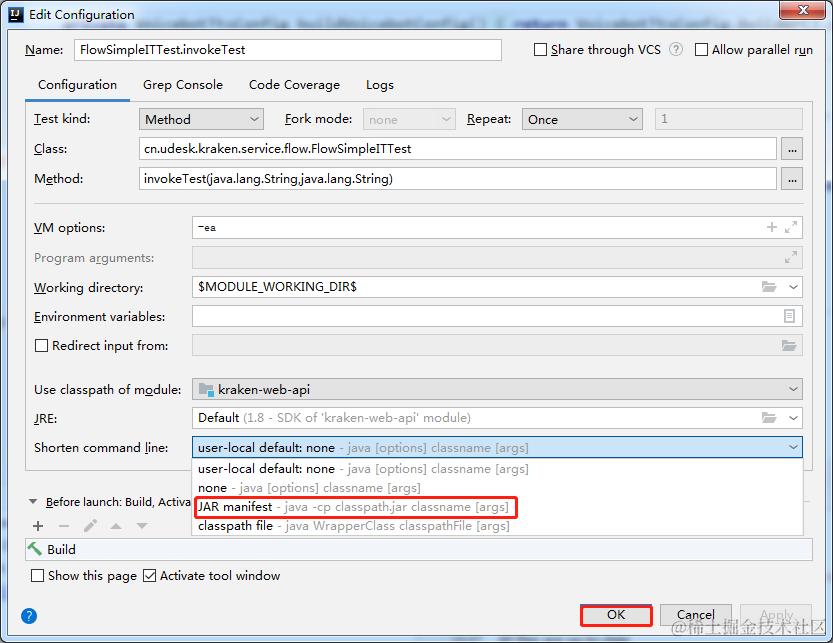
Task: Switch to Configuration tab
Action: pos(78,85)
